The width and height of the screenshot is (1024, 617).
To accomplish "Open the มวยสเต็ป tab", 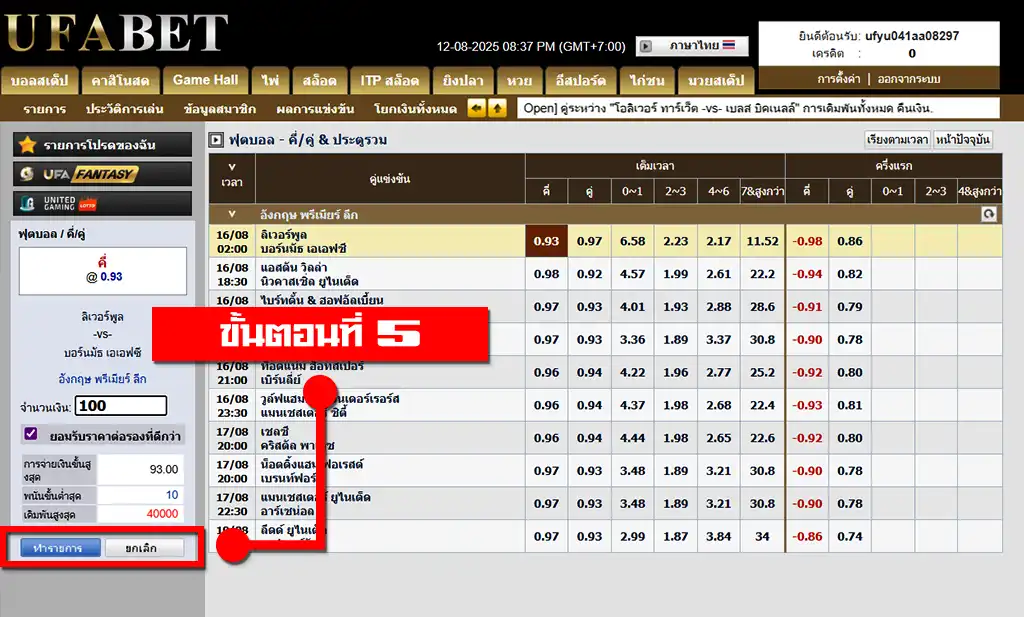I will click(716, 80).
